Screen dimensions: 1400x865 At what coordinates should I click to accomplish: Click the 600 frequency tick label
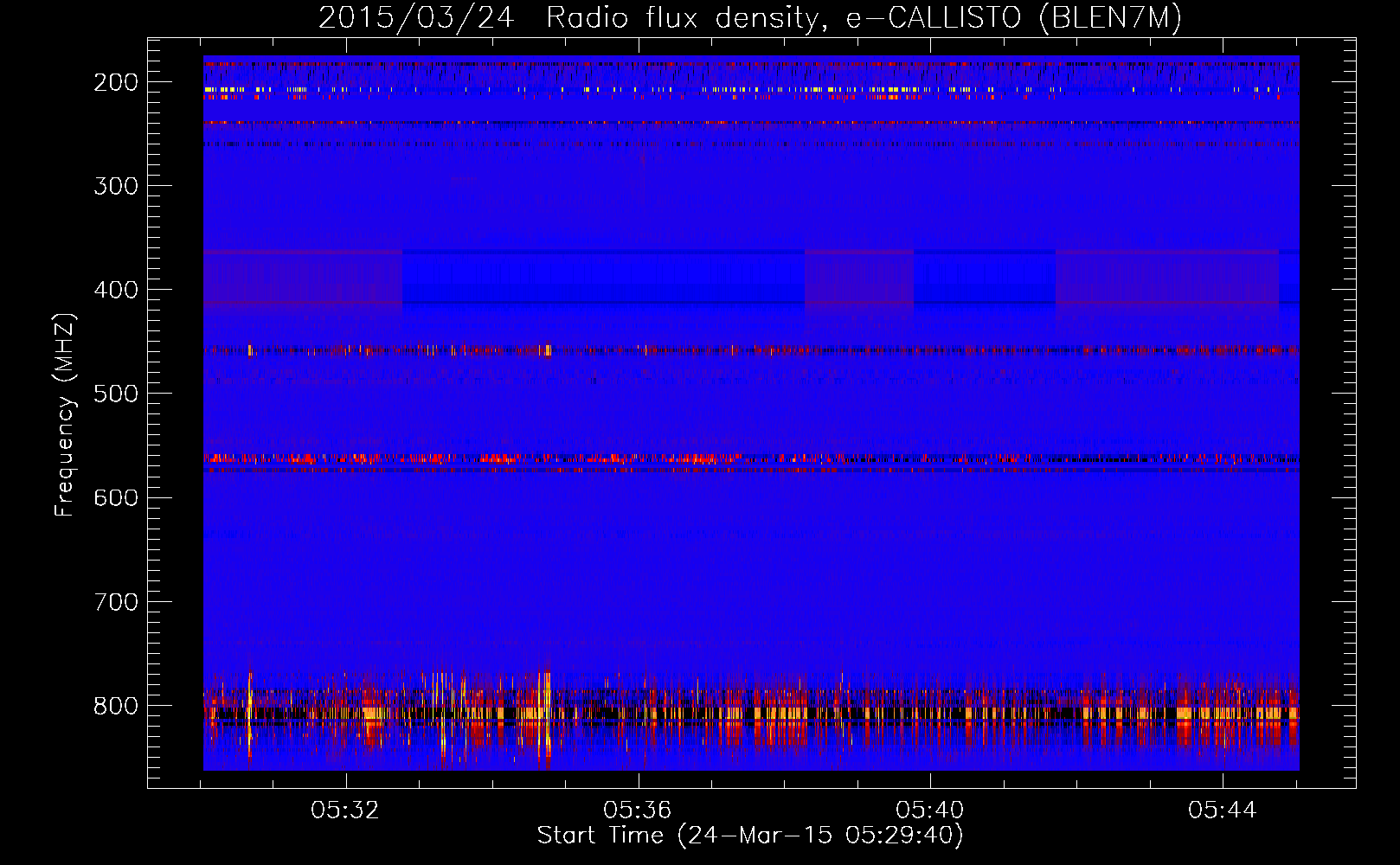coord(116,497)
